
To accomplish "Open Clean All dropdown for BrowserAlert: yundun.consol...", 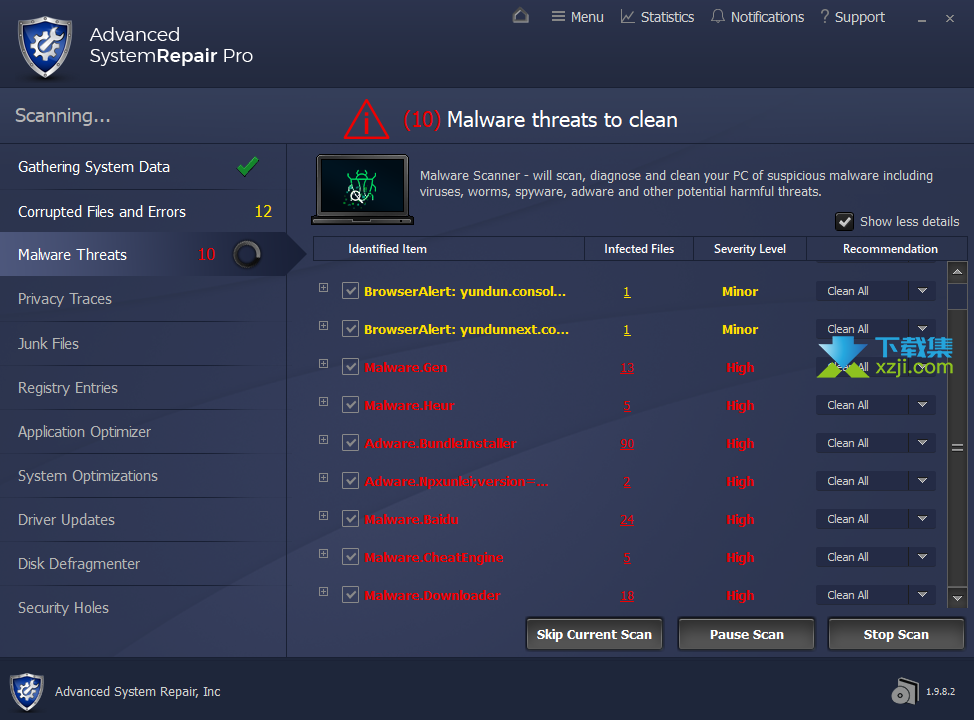I will click(x=922, y=291).
